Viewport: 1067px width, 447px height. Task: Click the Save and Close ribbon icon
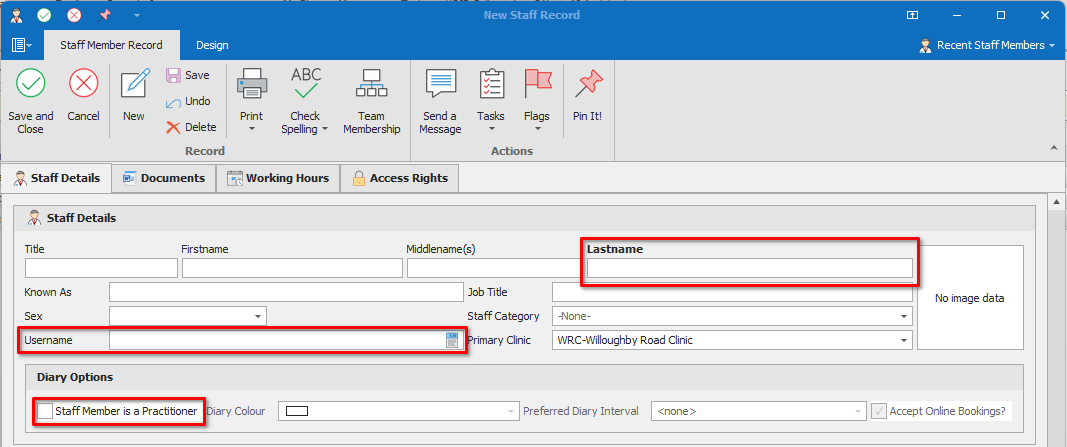pos(30,84)
